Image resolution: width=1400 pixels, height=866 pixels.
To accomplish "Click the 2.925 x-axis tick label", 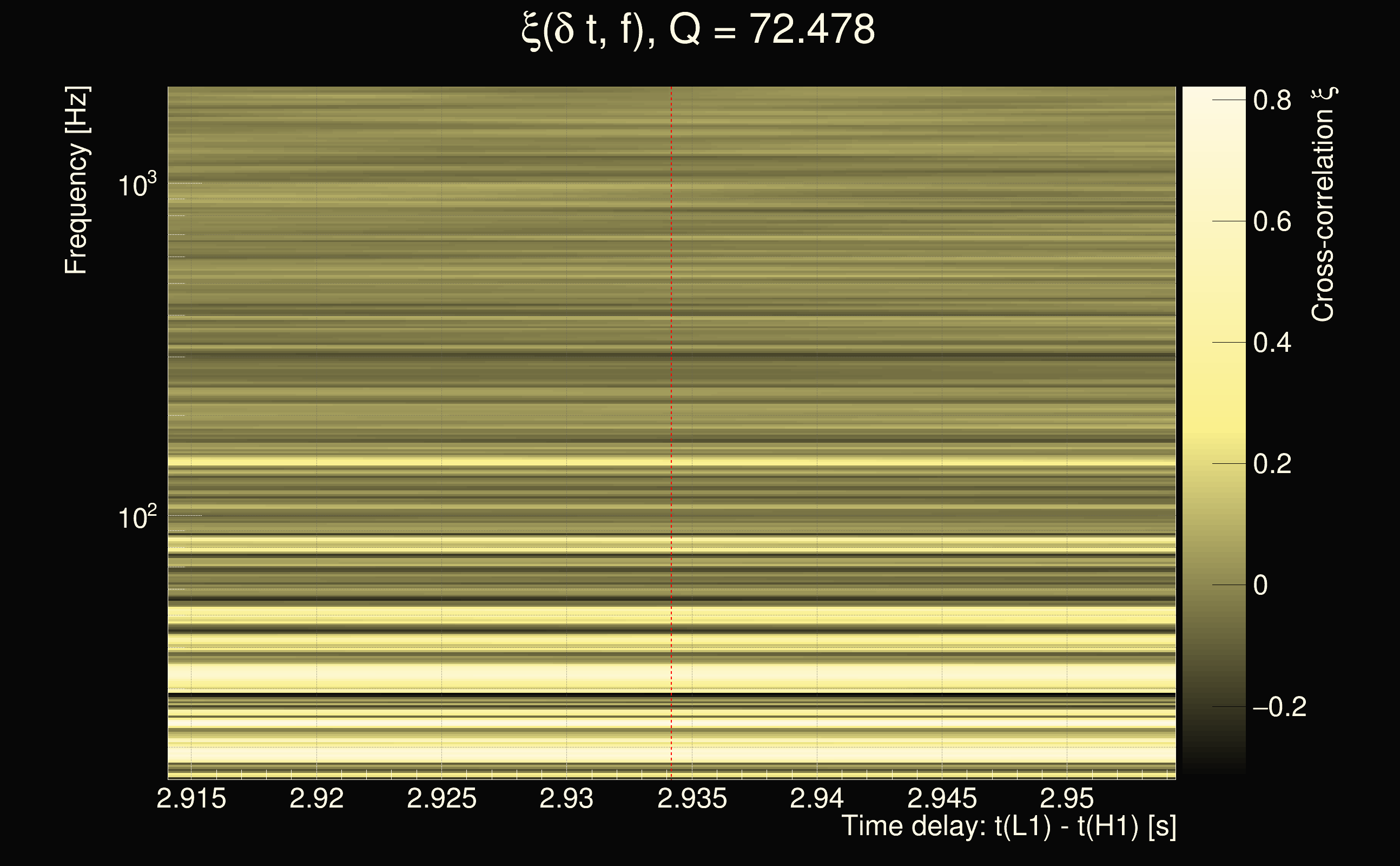I will 441,798.
